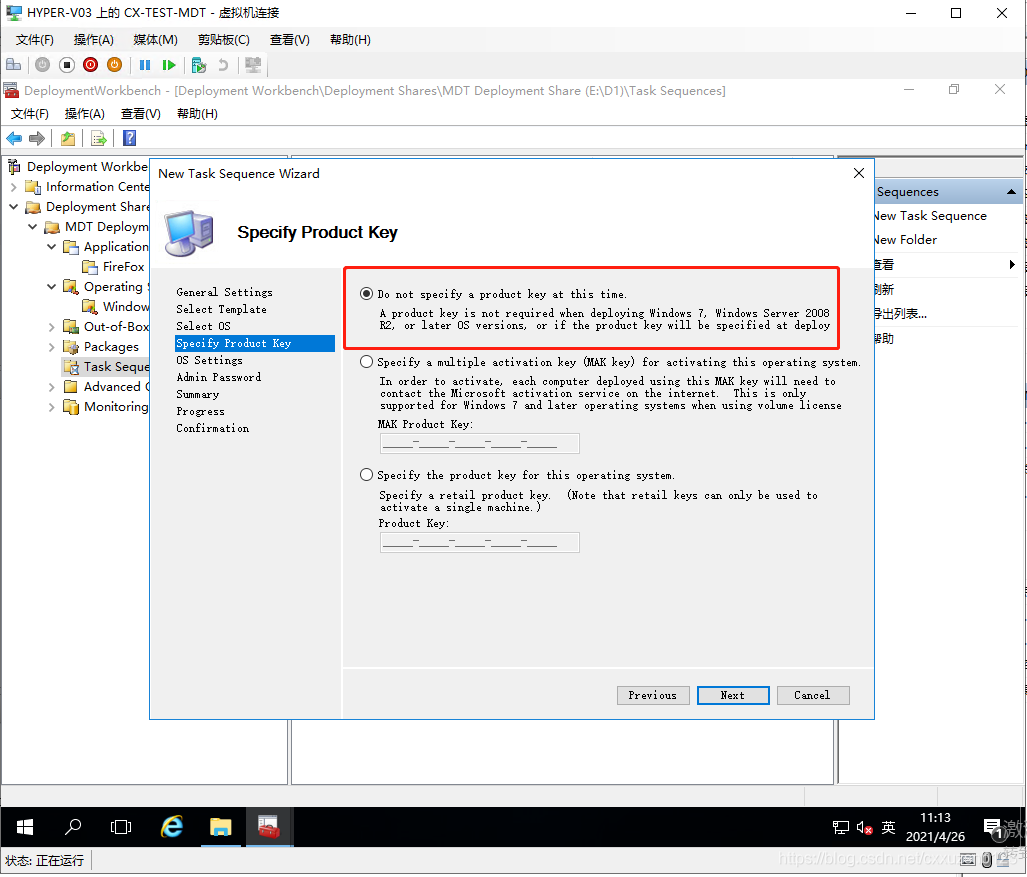Expand Information Center tree node
The image size is (1027, 877).
tap(14, 187)
